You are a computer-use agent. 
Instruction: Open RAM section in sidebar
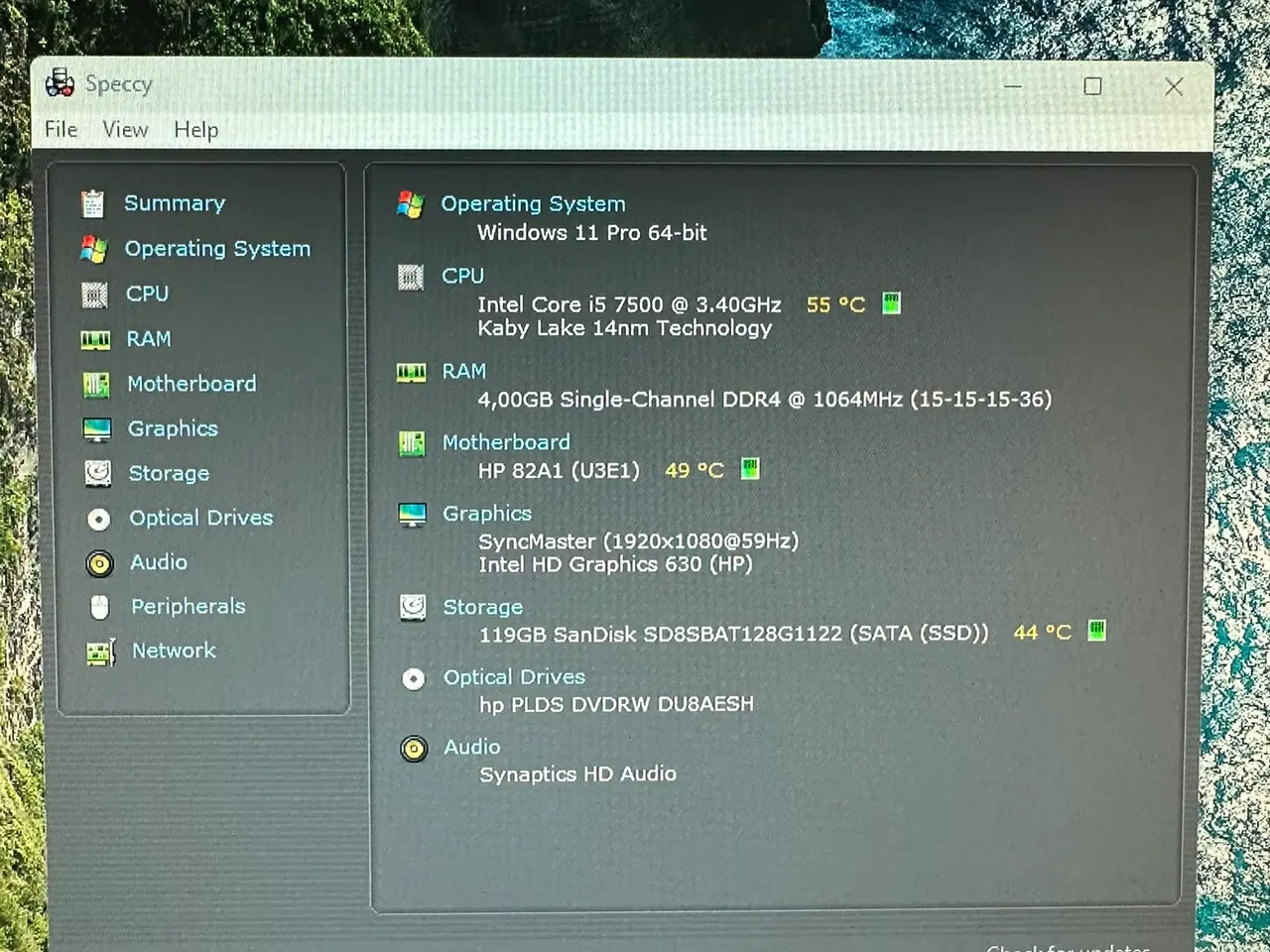point(149,339)
